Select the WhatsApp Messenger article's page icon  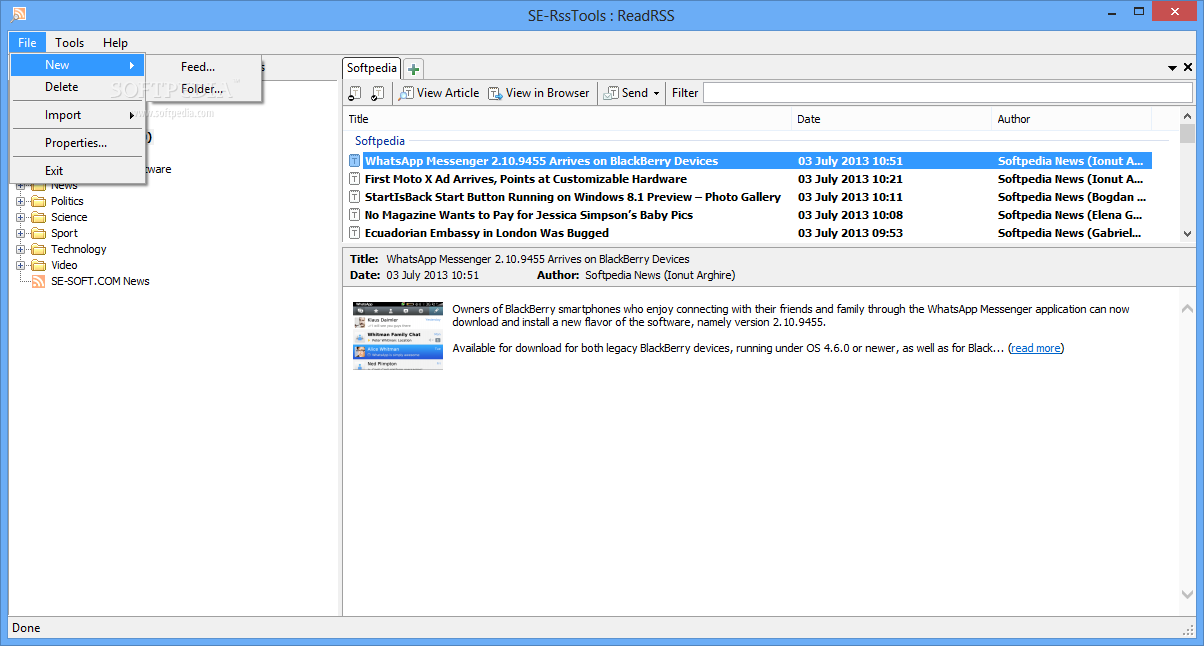click(x=354, y=161)
